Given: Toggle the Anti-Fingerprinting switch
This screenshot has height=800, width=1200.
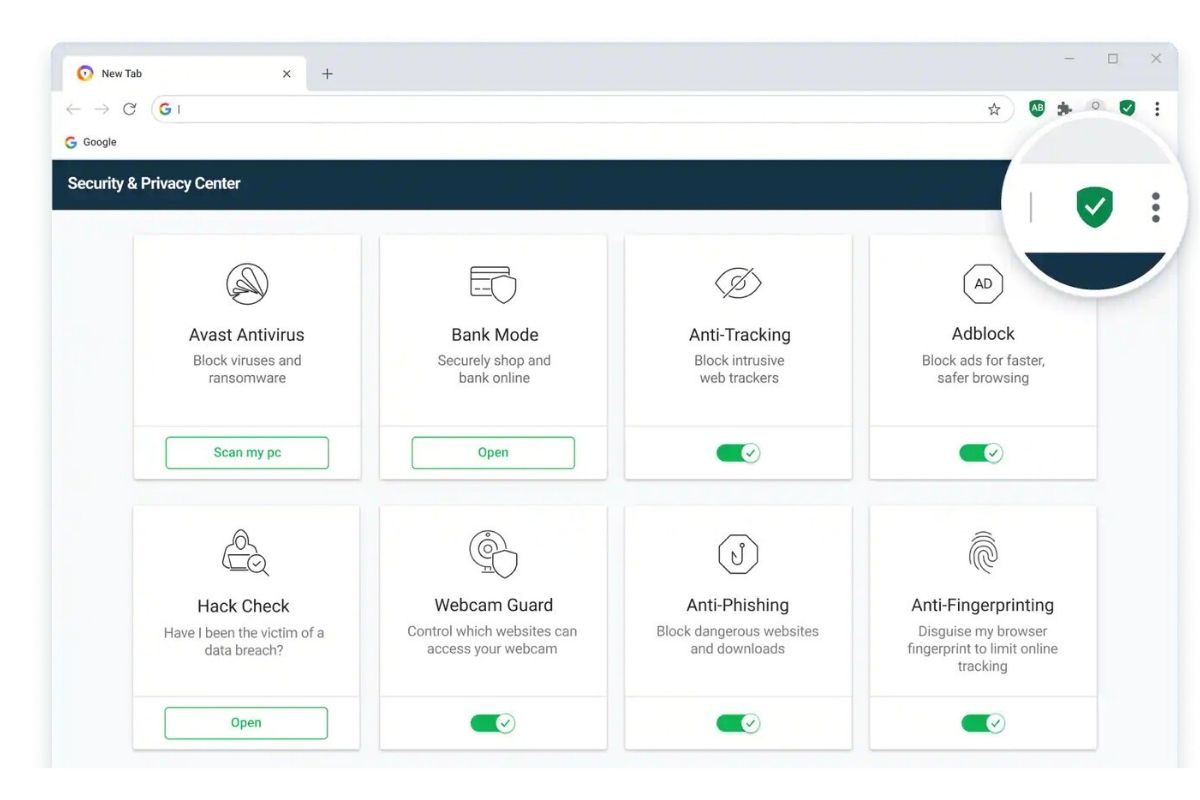Looking at the screenshot, I should click(983, 723).
